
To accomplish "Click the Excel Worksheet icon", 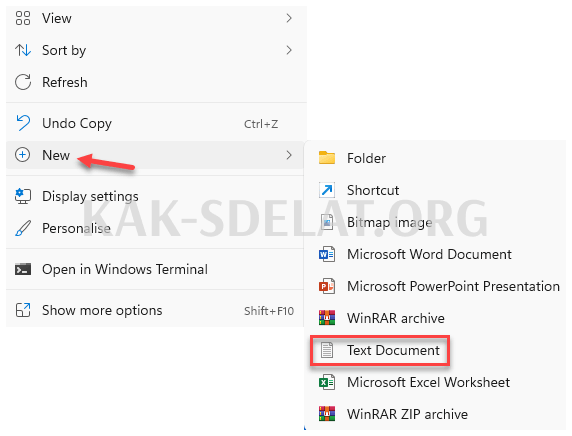I will coord(326,382).
